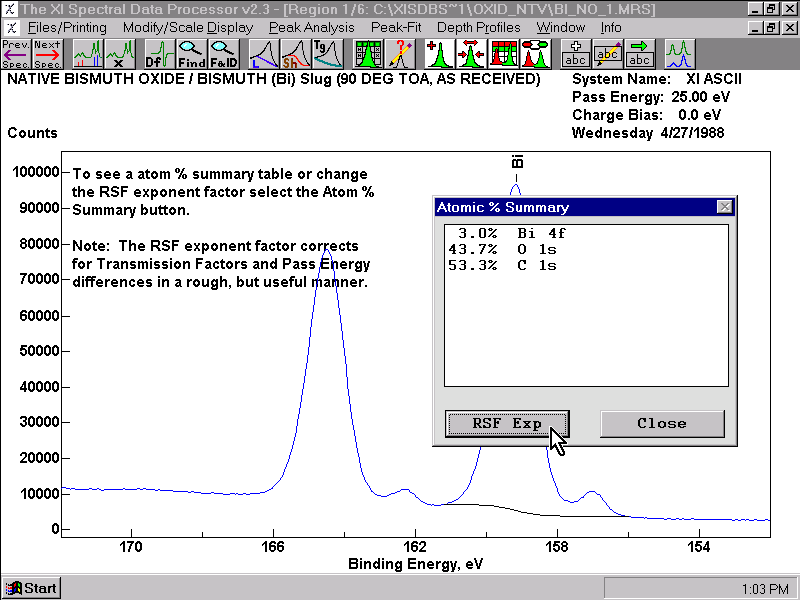Image resolution: width=800 pixels, height=600 pixels.
Task: Click the F&ID find and identify icon
Action: click(x=223, y=54)
